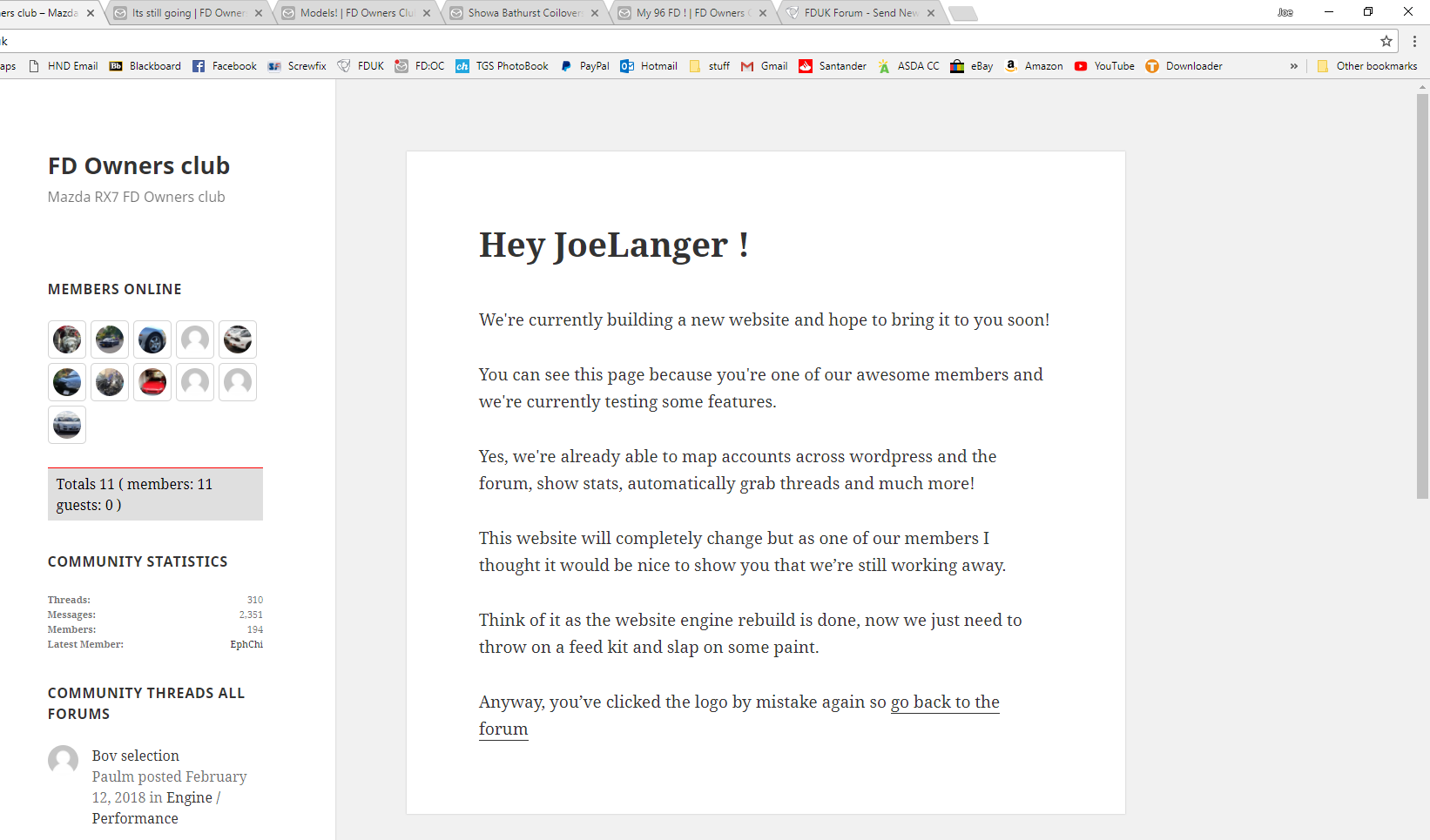The image size is (1430, 840).
Task: Switch to the Showa Bathurst Coilovers tab
Action: [x=525, y=13]
